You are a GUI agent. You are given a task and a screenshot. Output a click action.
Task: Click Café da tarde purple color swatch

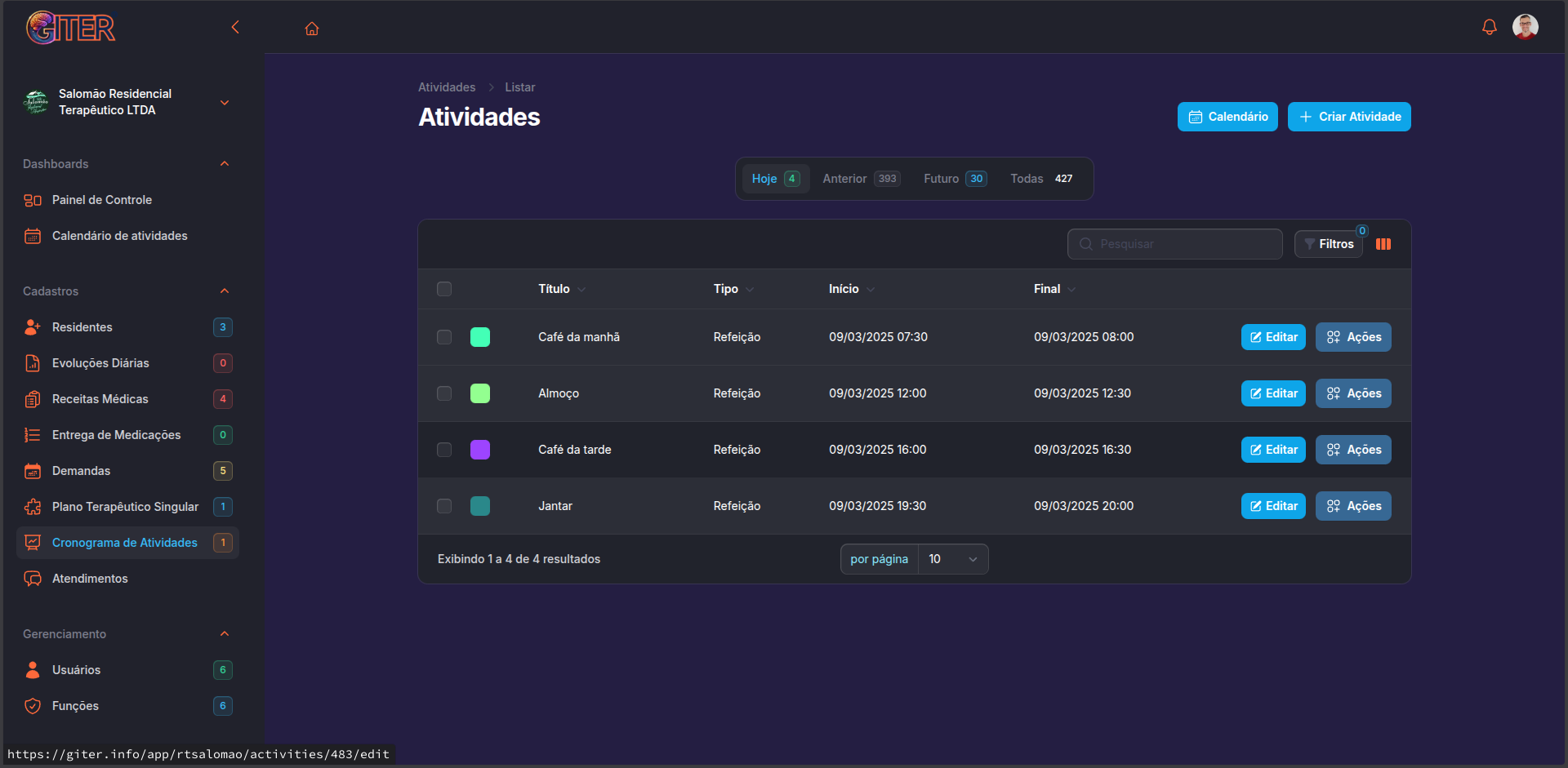[x=480, y=450]
